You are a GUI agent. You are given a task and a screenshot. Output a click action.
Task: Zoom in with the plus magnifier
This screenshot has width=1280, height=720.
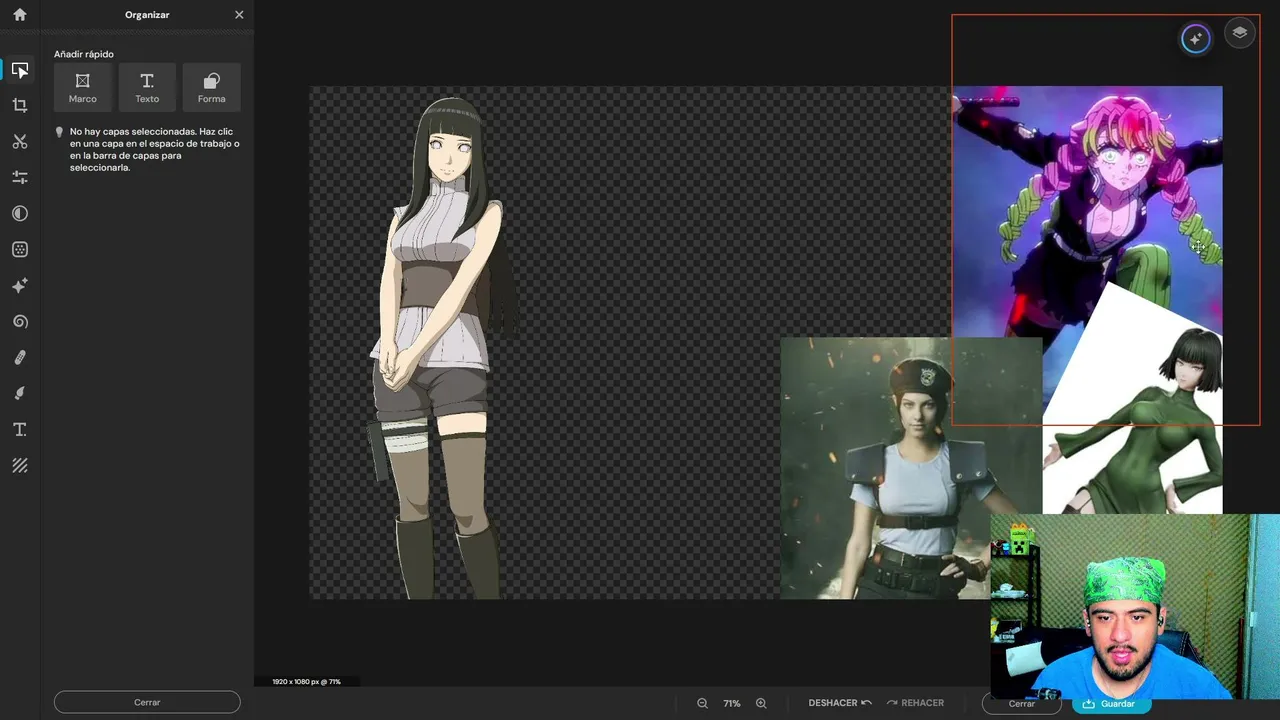761,703
